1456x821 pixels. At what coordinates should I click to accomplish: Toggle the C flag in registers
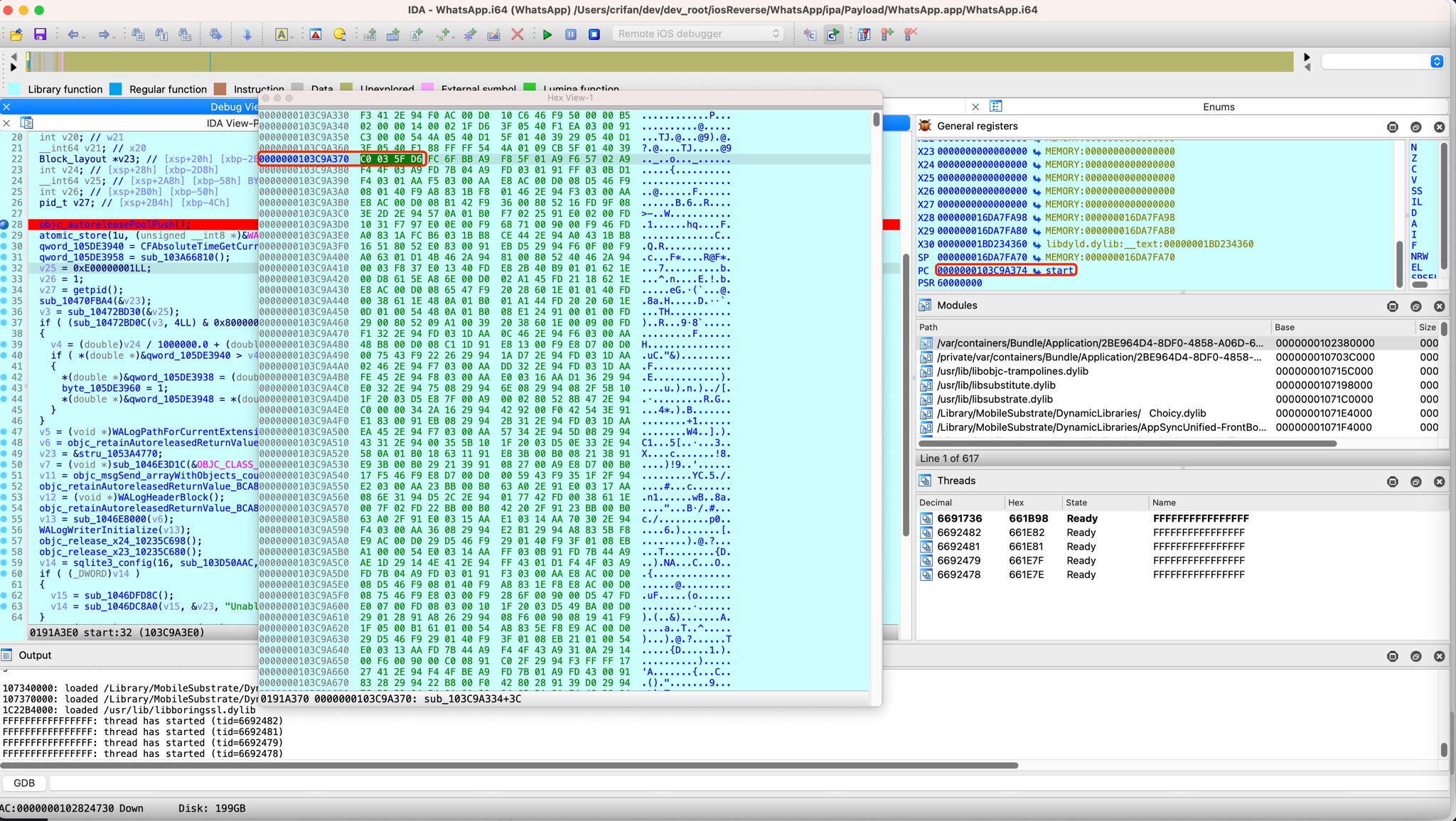tap(1413, 169)
